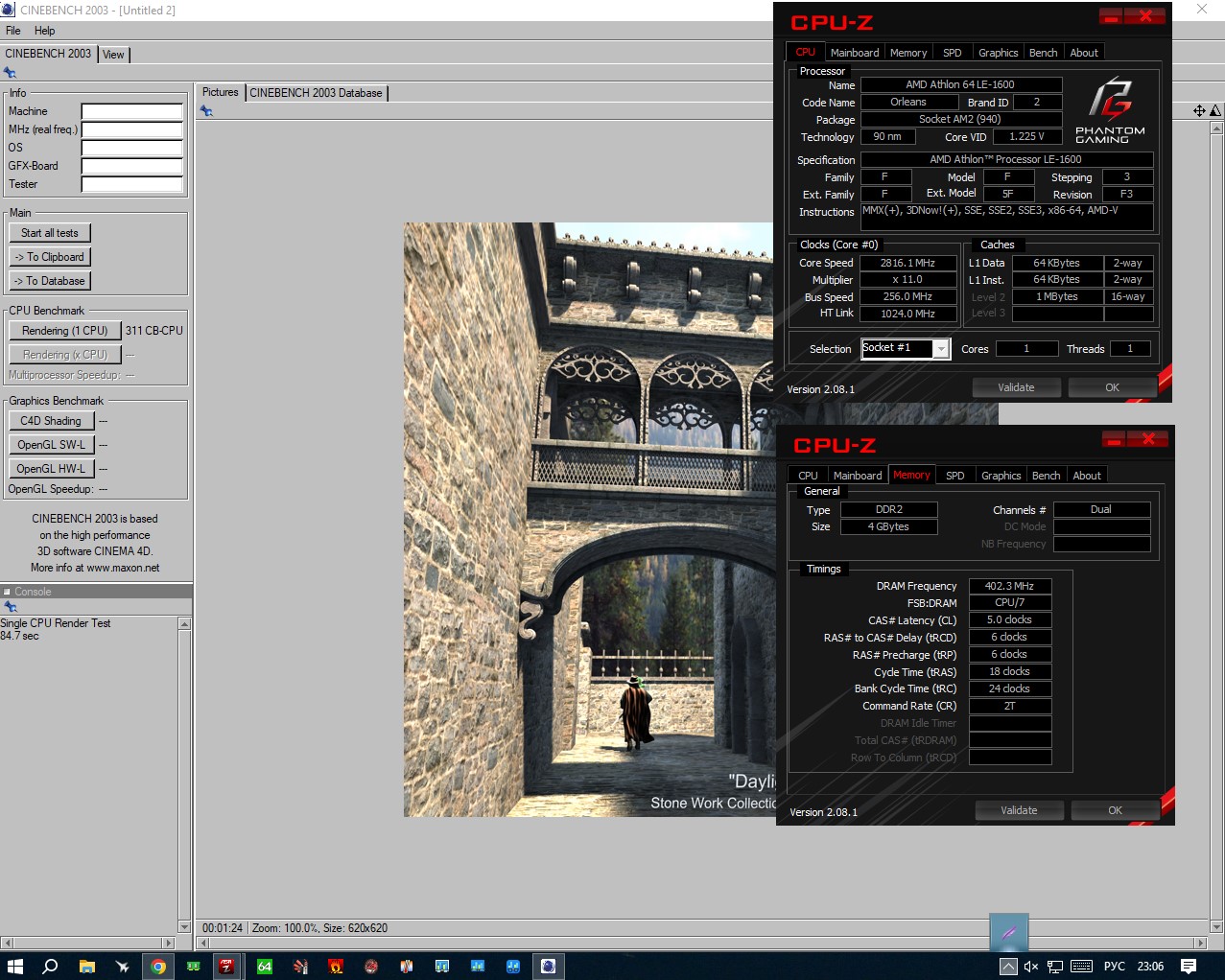Run the C4D Shading test
Screen dimensions: 1225x980
pyautogui.click(x=52, y=421)
